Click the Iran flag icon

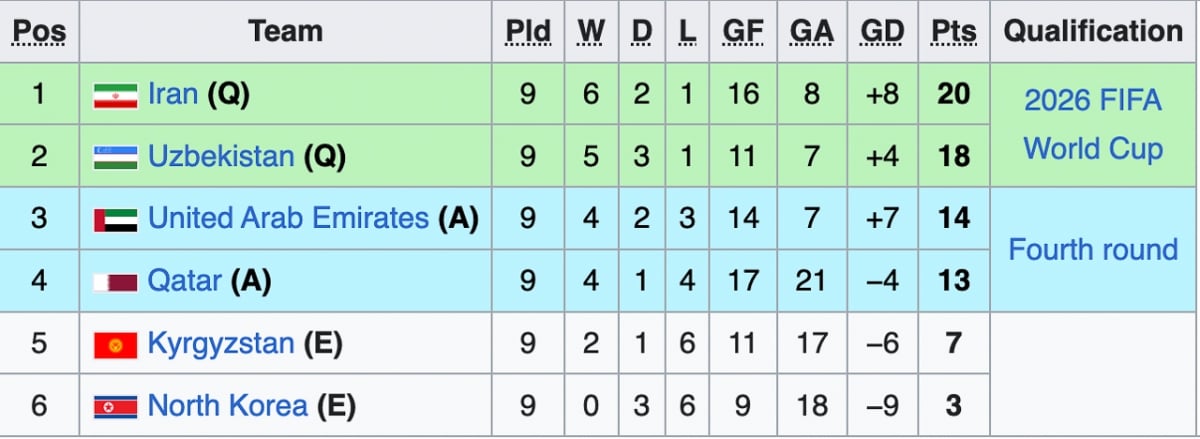[115, 95]
